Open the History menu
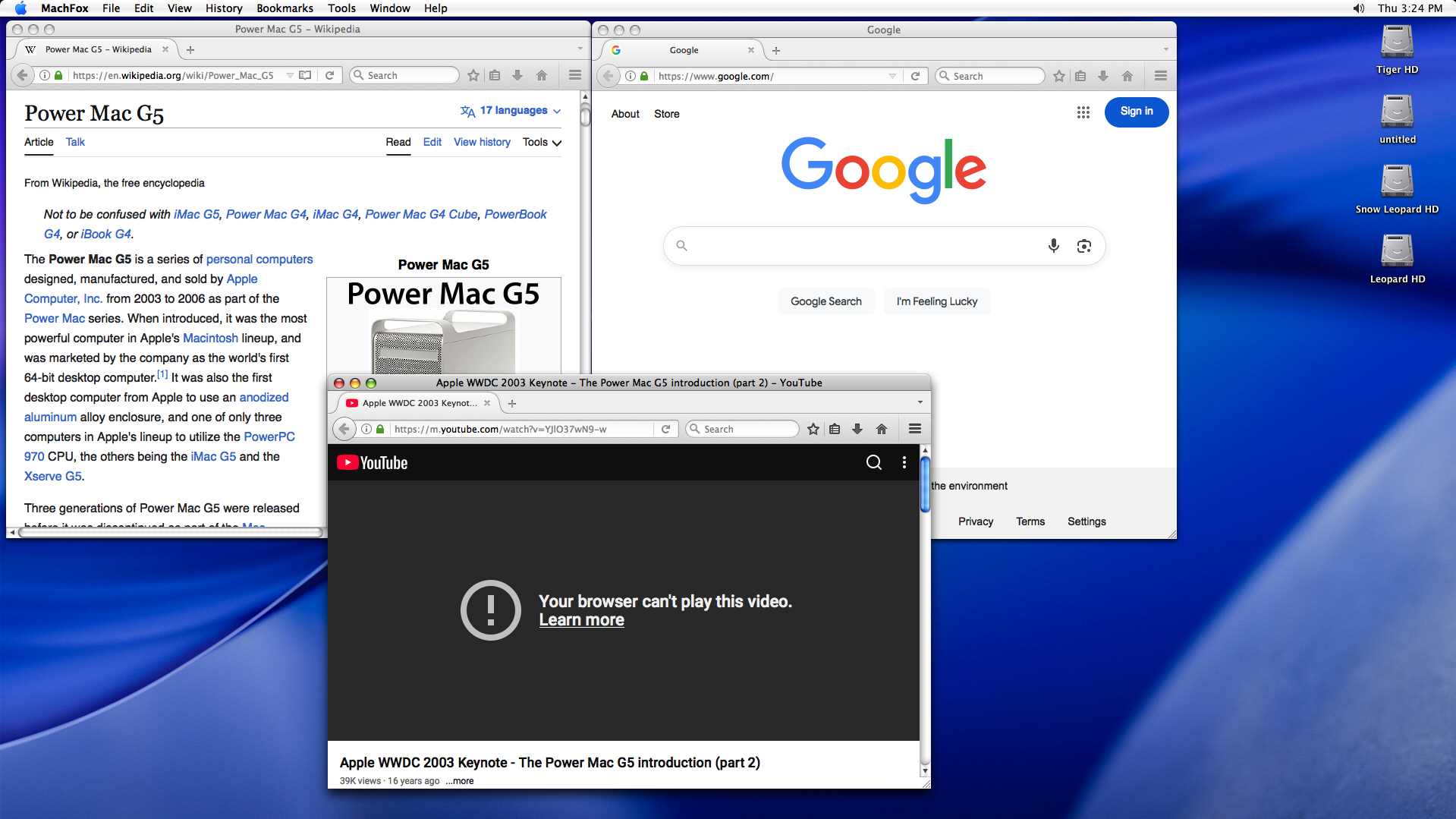The height and width of the screenshot is (819, 1456). coord(224,8)
